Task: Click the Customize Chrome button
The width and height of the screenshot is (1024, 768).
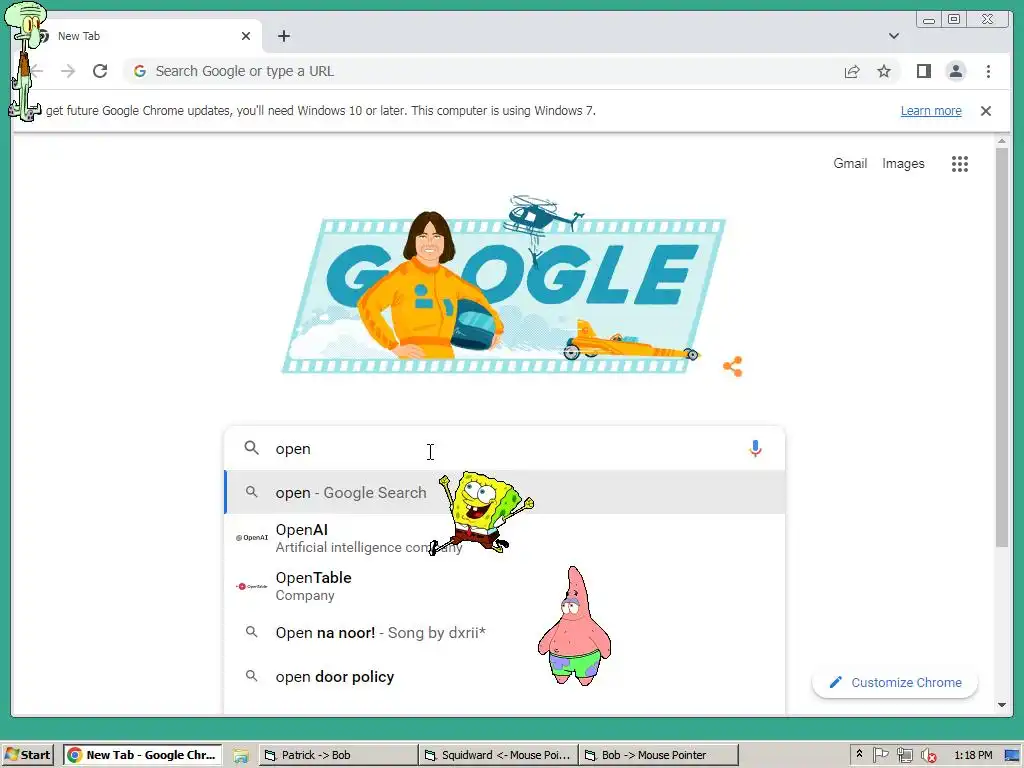Action: [895, 682]
